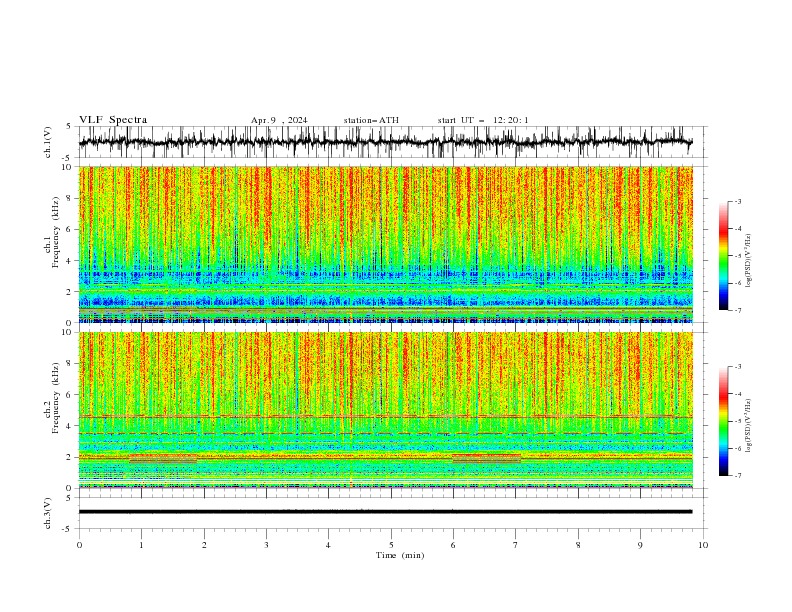Click ch.1 colorbar 'log(PSD)(V²/Hz)' label
The height and width of the screenshot is (612, 792).
point(748,261)
